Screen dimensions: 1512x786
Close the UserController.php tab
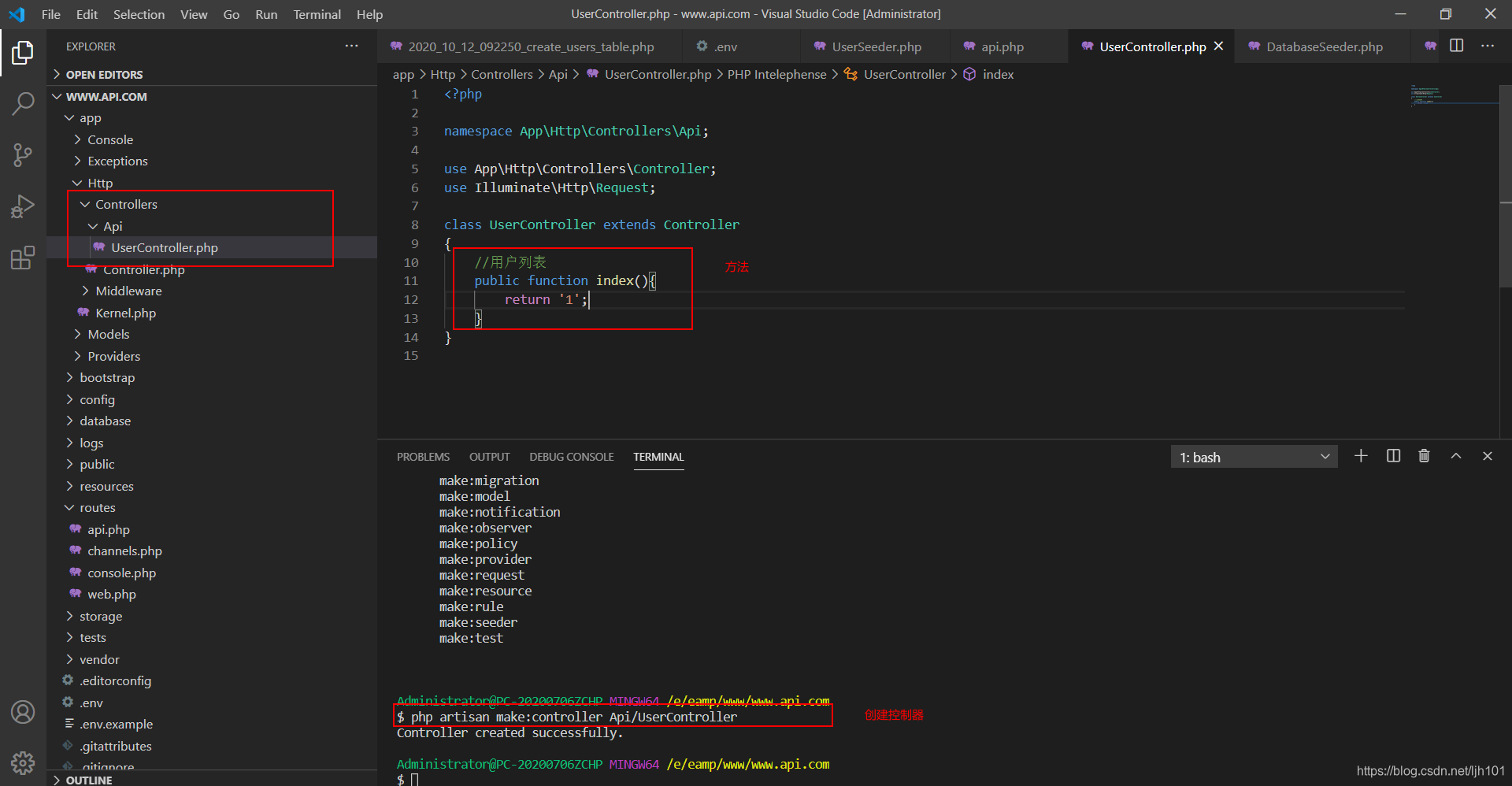click(1218, 46)
